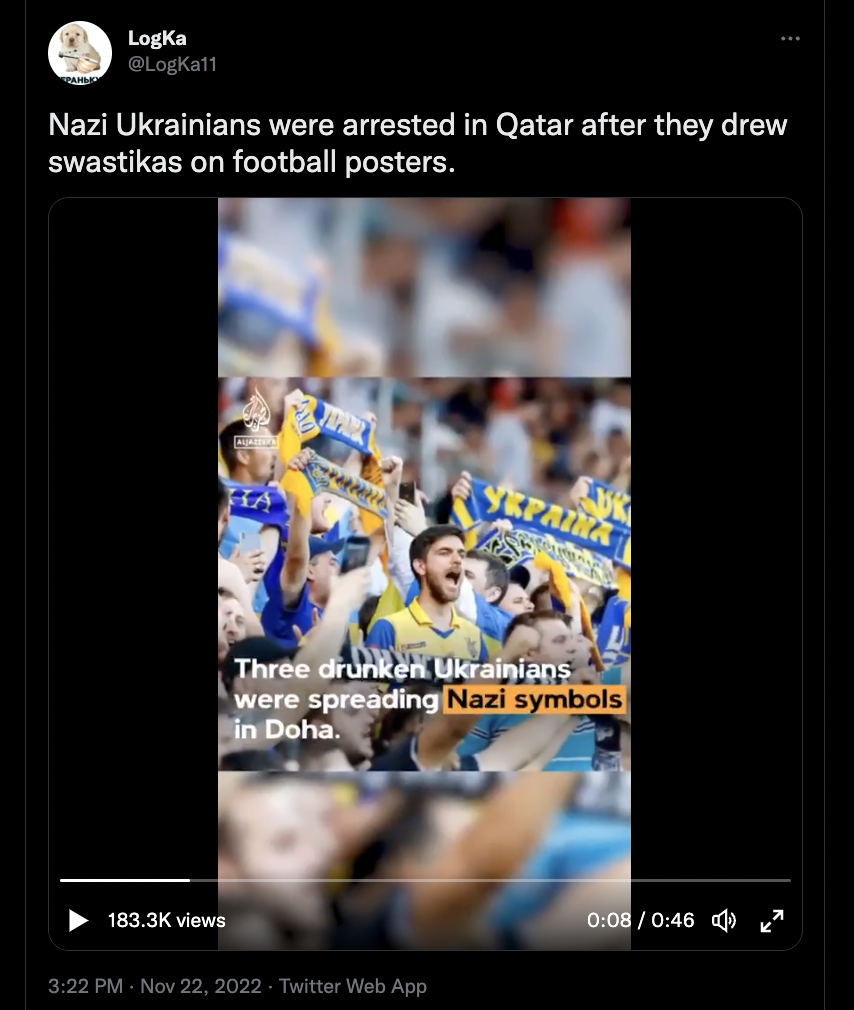This screenshot has height=1010, width=854.
Task: Click the 183.3K views counter
Action: point(166,920)
